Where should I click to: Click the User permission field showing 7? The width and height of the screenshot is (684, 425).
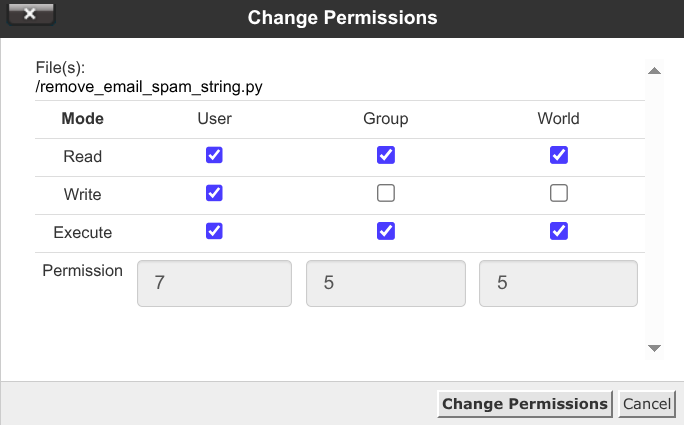pyautogui.click(x=214, y=283)
